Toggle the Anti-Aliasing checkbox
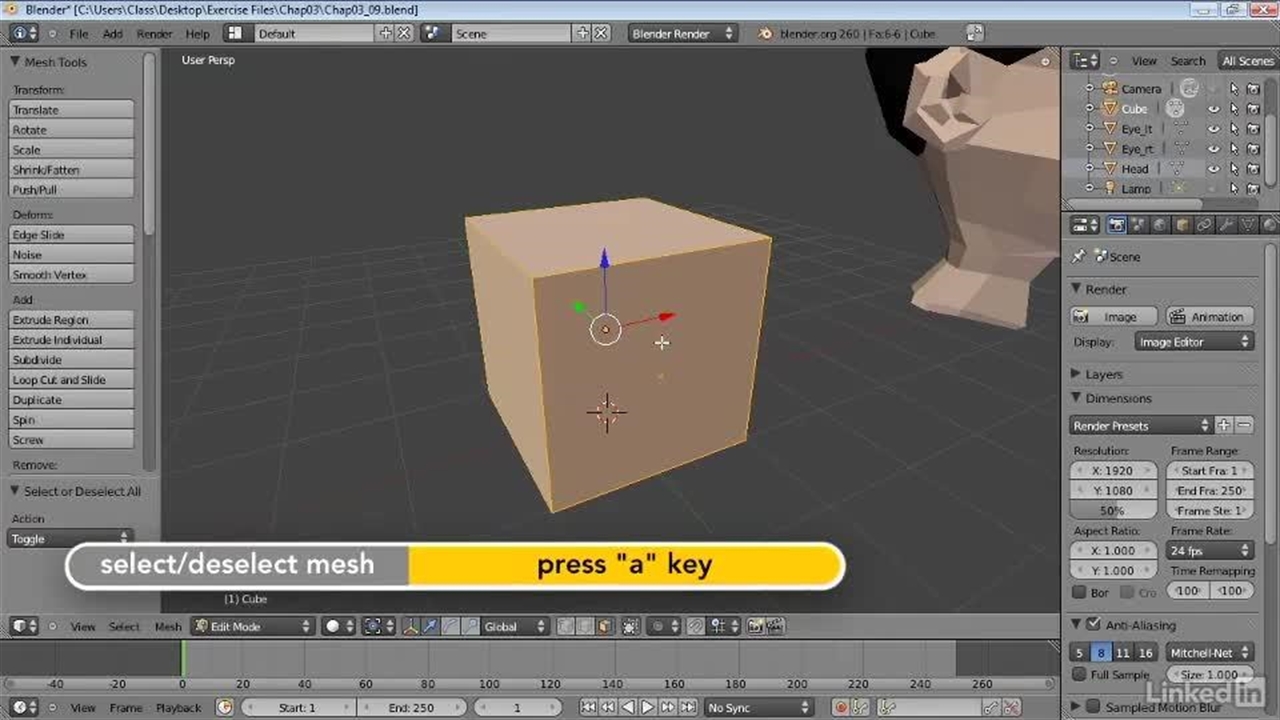The height and width of the screenshot is (720, 1280). tap(1093, 625)
